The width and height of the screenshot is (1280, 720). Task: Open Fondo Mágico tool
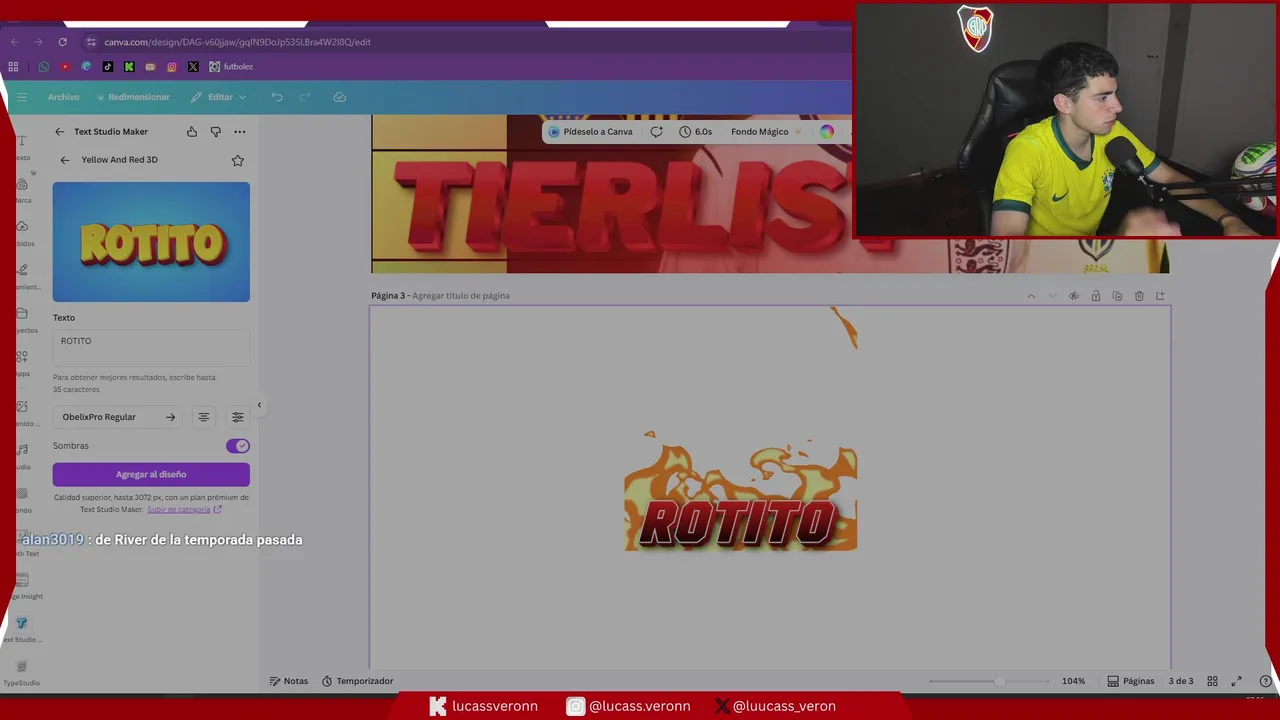765,132
